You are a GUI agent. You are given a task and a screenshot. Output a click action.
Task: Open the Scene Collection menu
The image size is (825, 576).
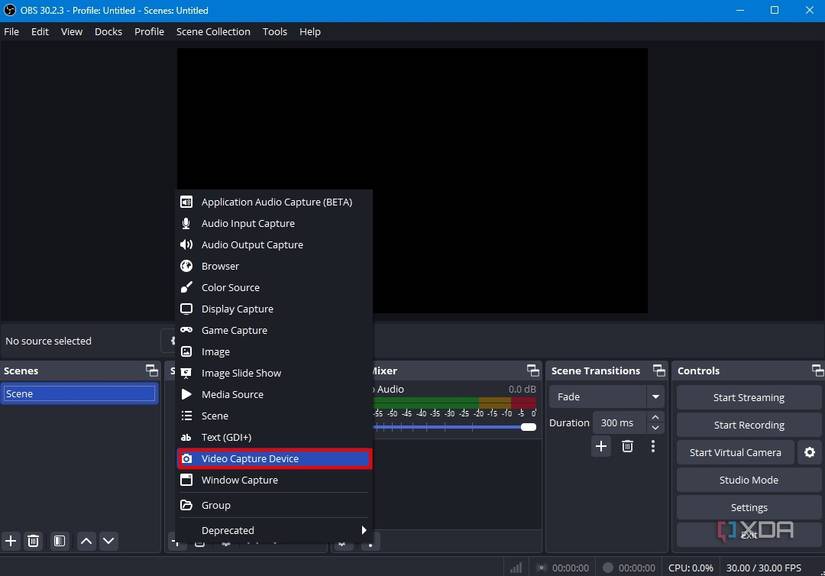coord(213,32)
